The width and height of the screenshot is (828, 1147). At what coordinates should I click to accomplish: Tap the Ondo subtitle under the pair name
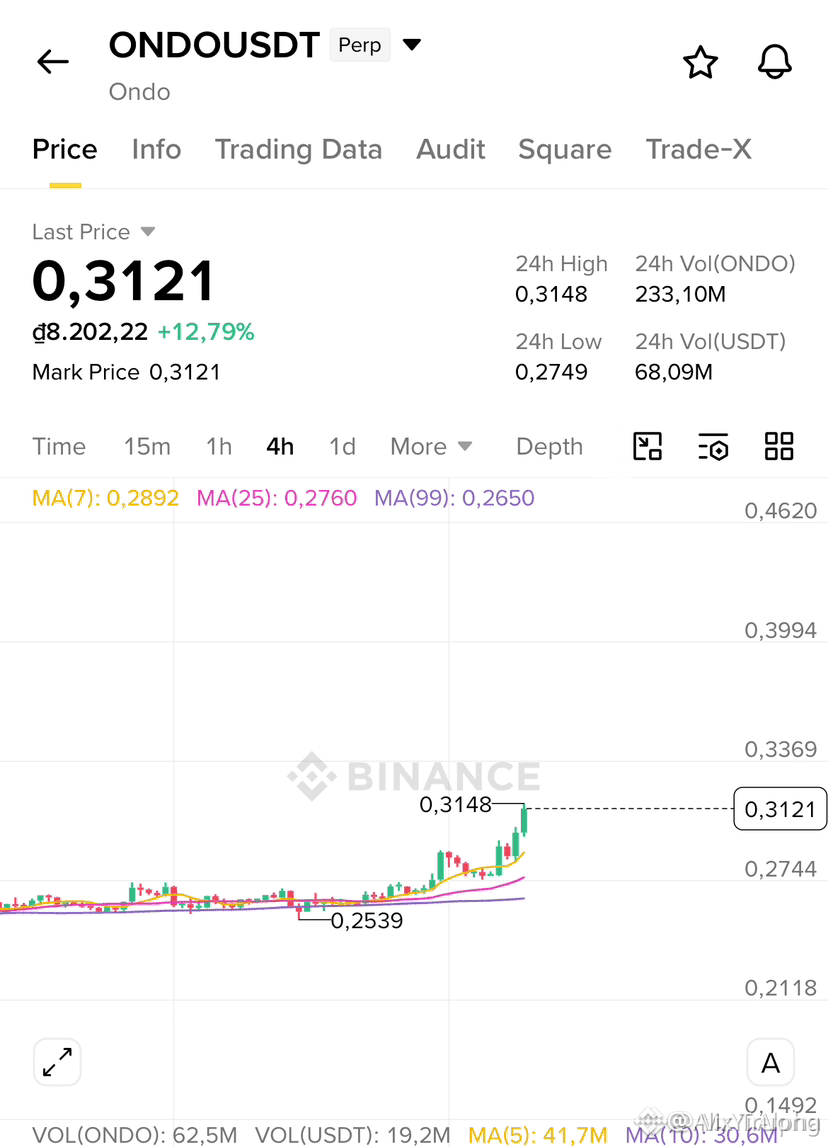tap(140, 92)
